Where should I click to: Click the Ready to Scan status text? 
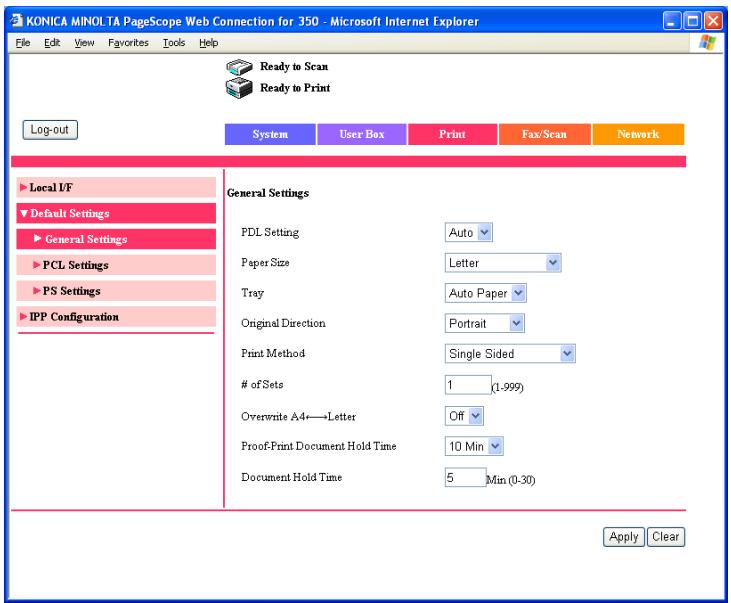pos(294,67)
